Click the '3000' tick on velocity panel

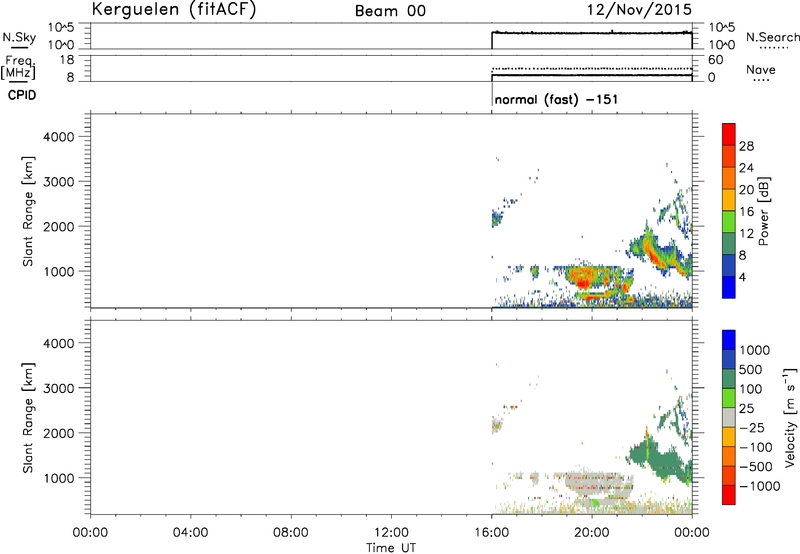coord(59,388)
